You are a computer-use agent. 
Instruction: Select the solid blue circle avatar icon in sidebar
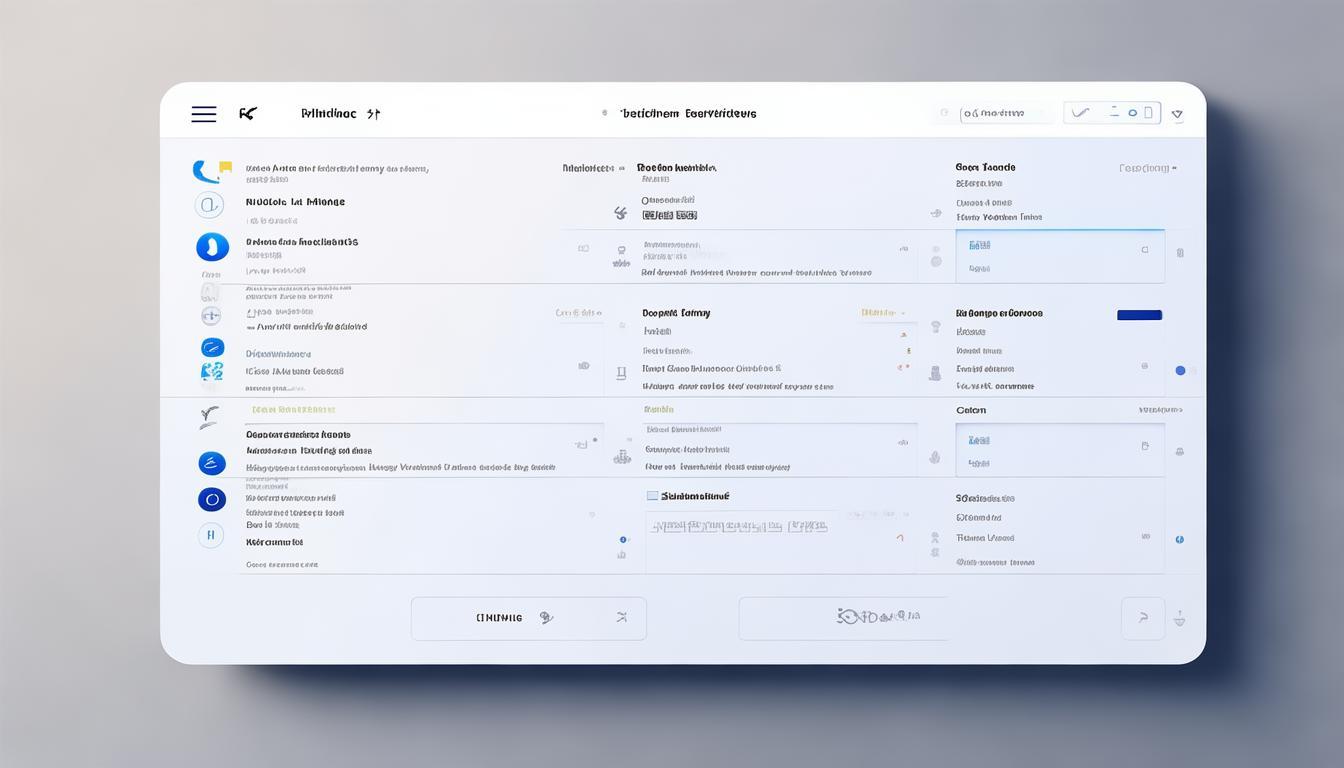[212, 247]
